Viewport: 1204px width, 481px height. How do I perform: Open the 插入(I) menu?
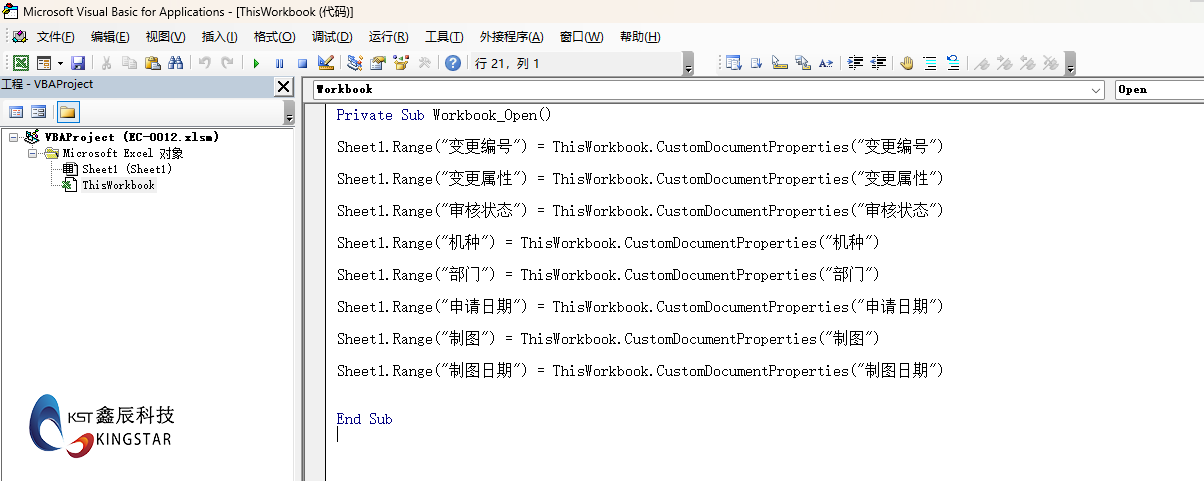(x=219, y=37)
